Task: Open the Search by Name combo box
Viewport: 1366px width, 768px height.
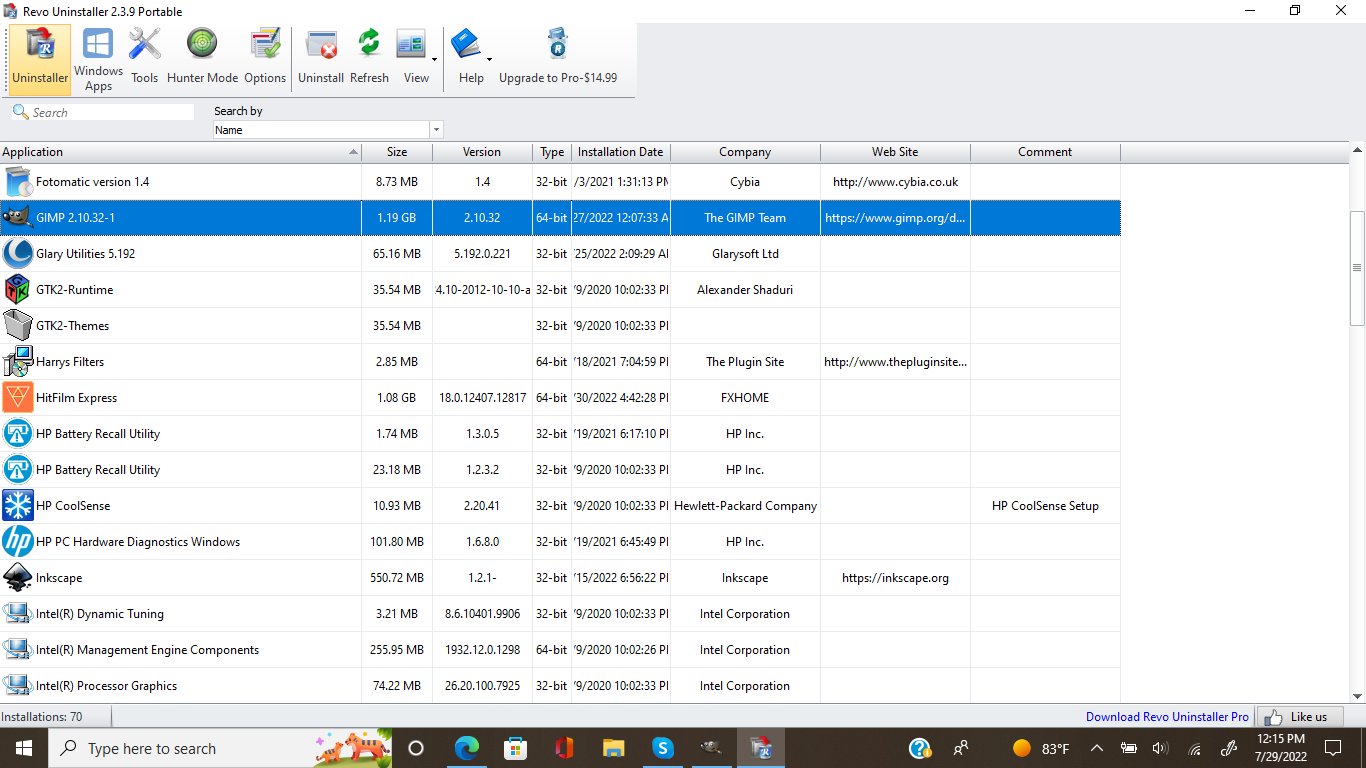Action: [328, 130]
